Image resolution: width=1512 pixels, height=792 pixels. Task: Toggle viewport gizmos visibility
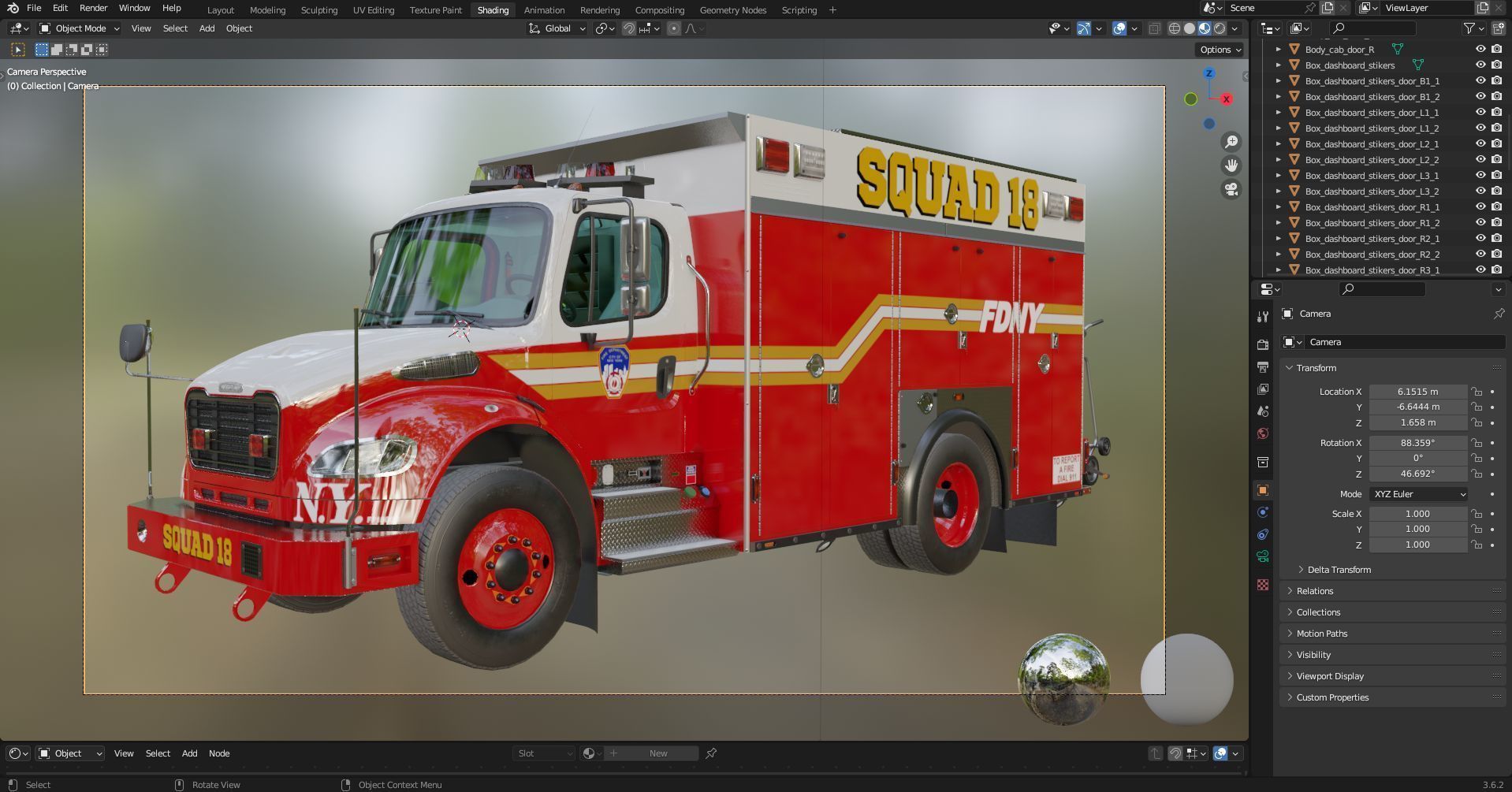(x=1084, y=28)
